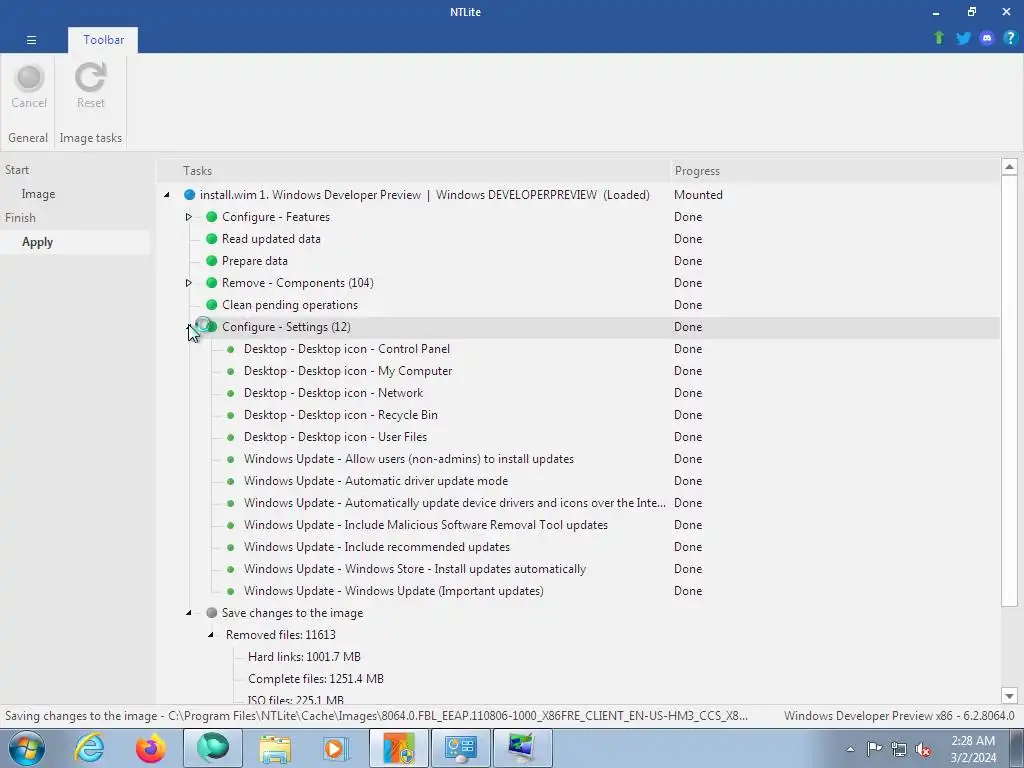Click green dot beside Desktop icon - Recycle Bin
This screenshot has width=1024, height=768.
(x=231, y=415)
